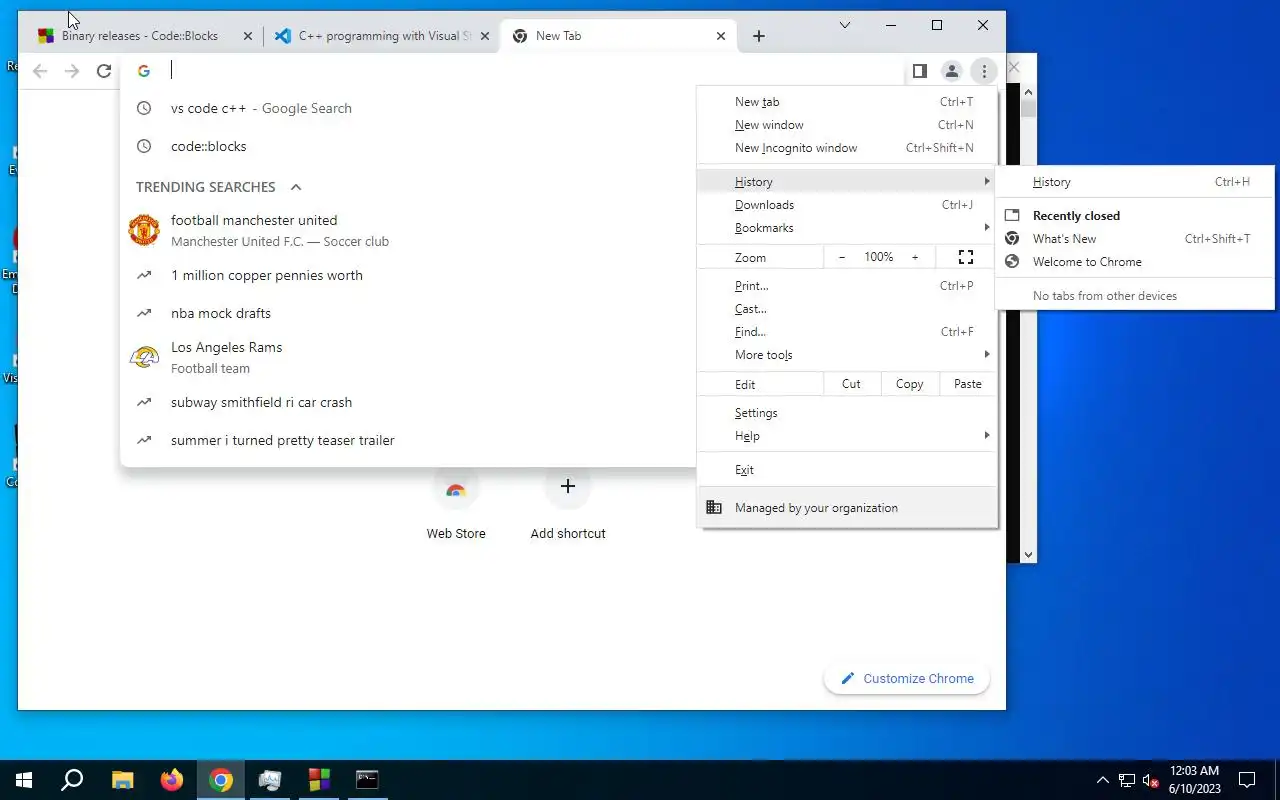Click the Add shortcut plus icon

[x=568, y=487]
